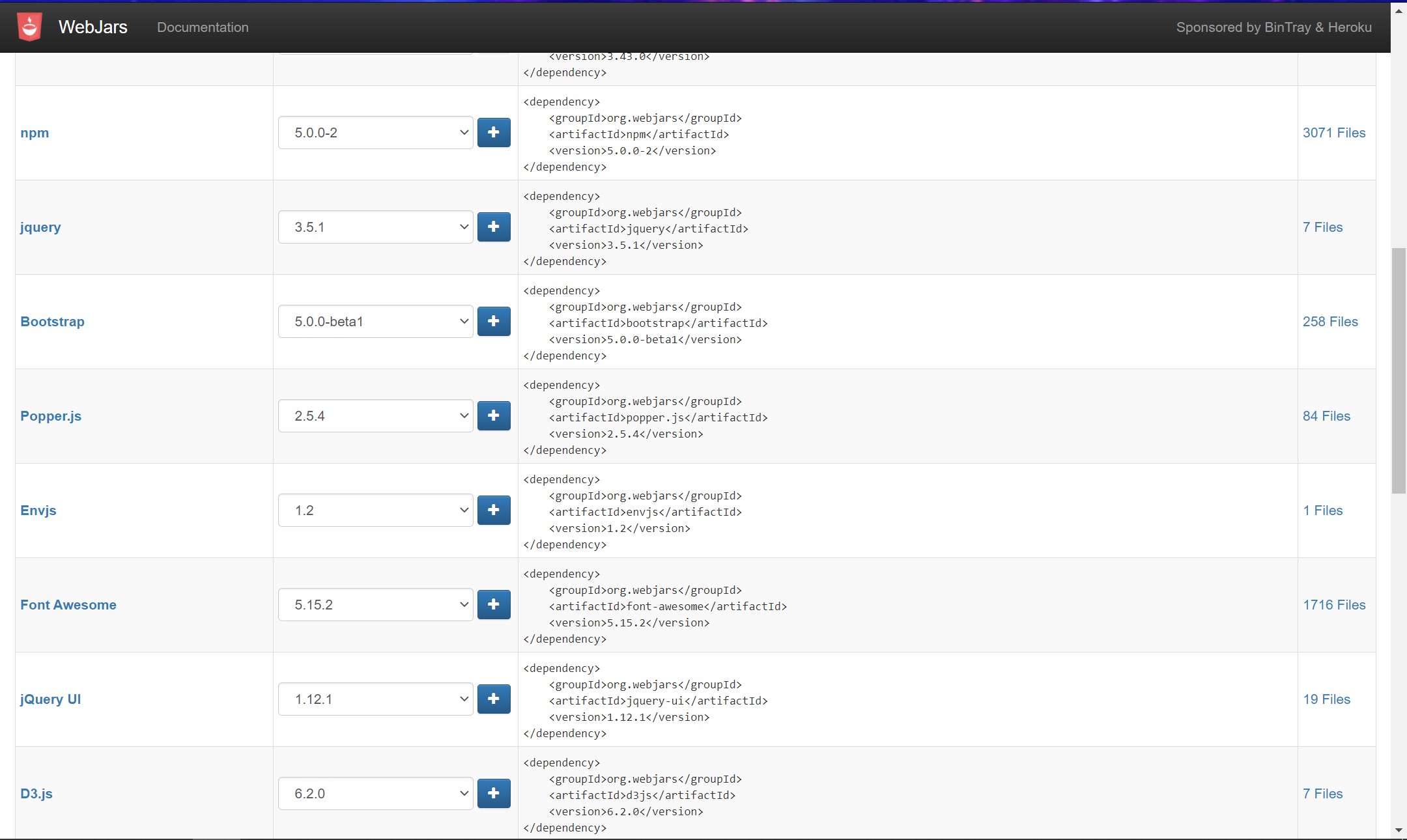View jquery 7 Files list
Screen dimensions: 1407x840
[x=1323, y=227]
